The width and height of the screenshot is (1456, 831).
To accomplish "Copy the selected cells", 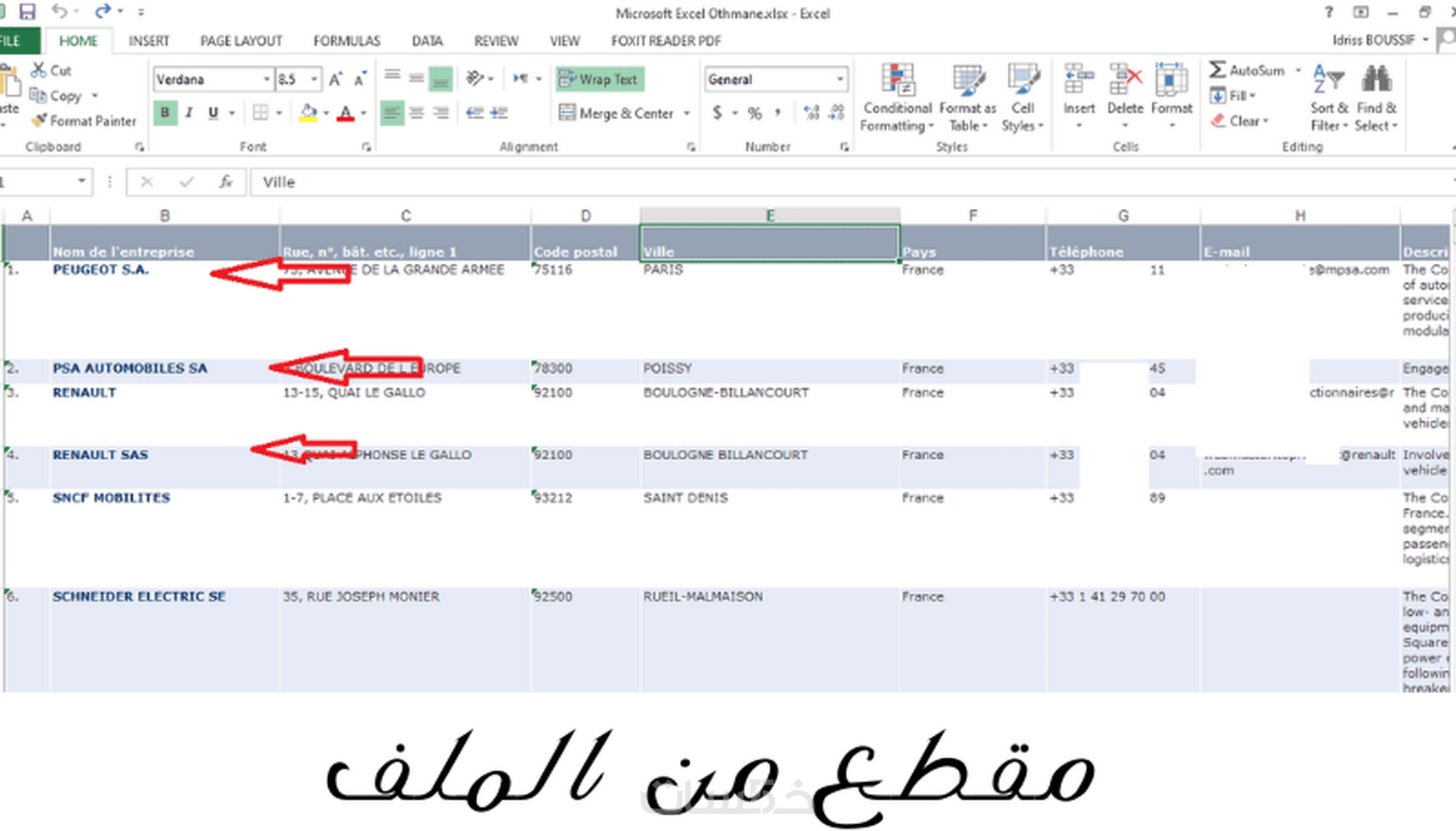I will (x=57, y=95).
